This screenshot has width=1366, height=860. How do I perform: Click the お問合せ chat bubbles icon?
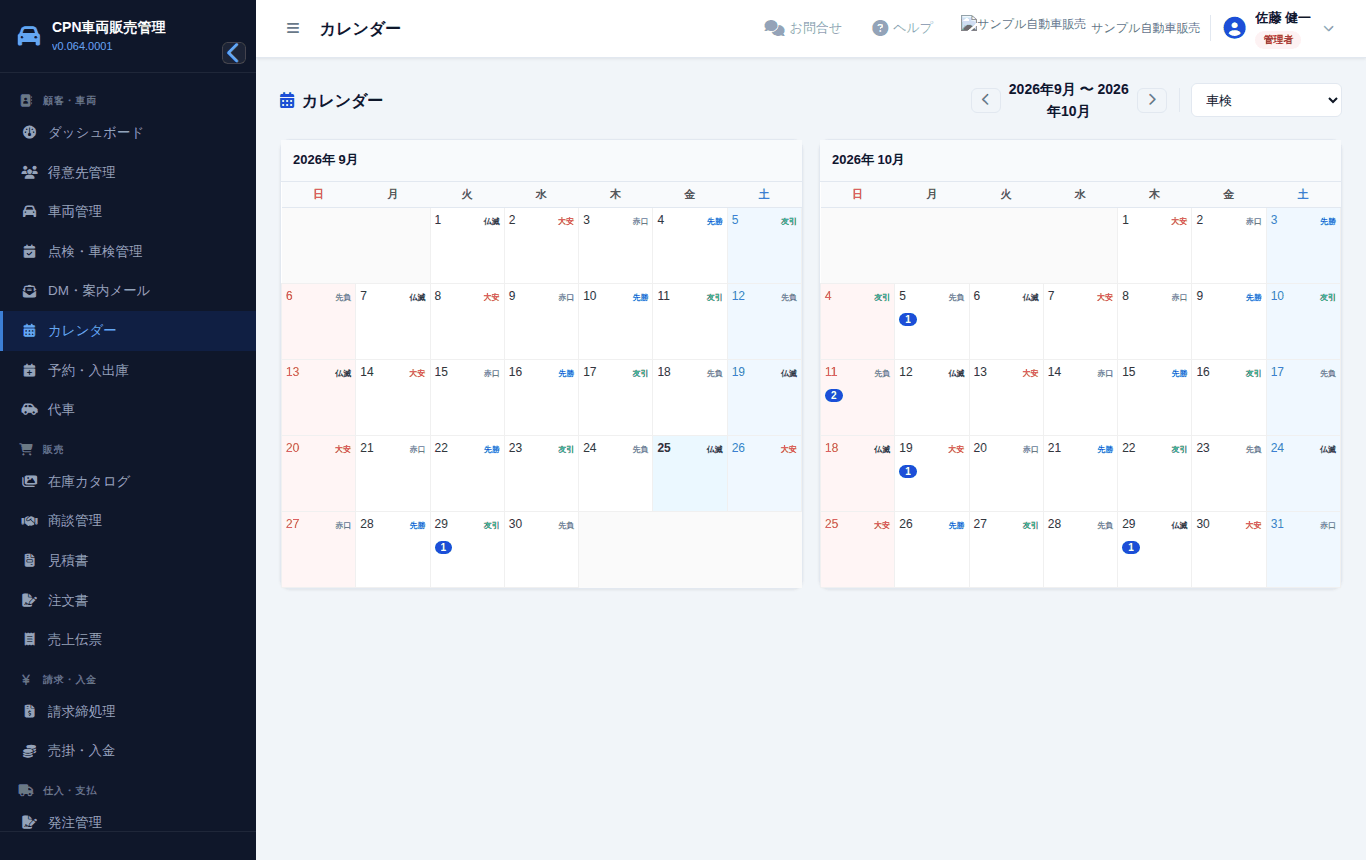point(774,28)
